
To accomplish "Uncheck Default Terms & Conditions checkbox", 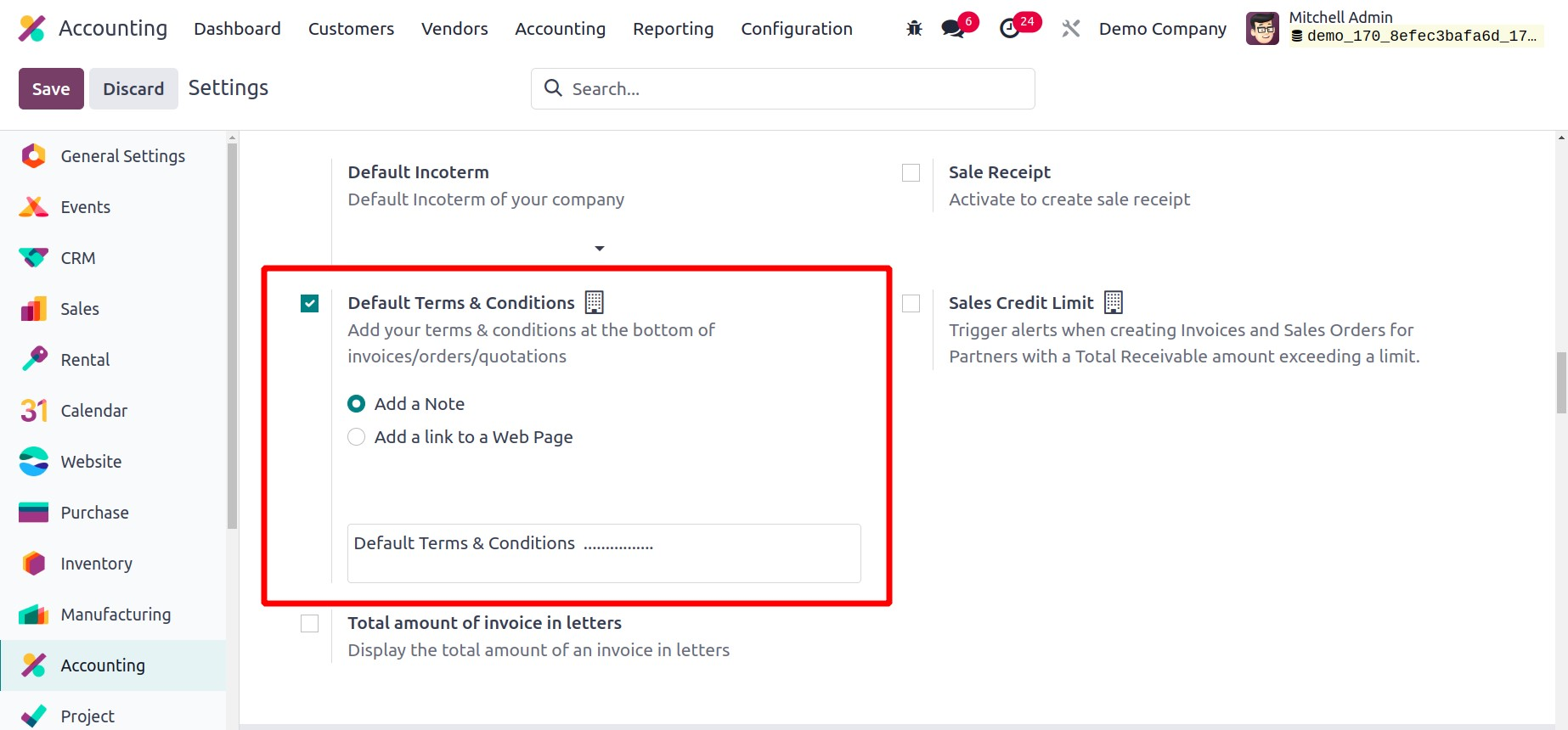I will 310,303.
